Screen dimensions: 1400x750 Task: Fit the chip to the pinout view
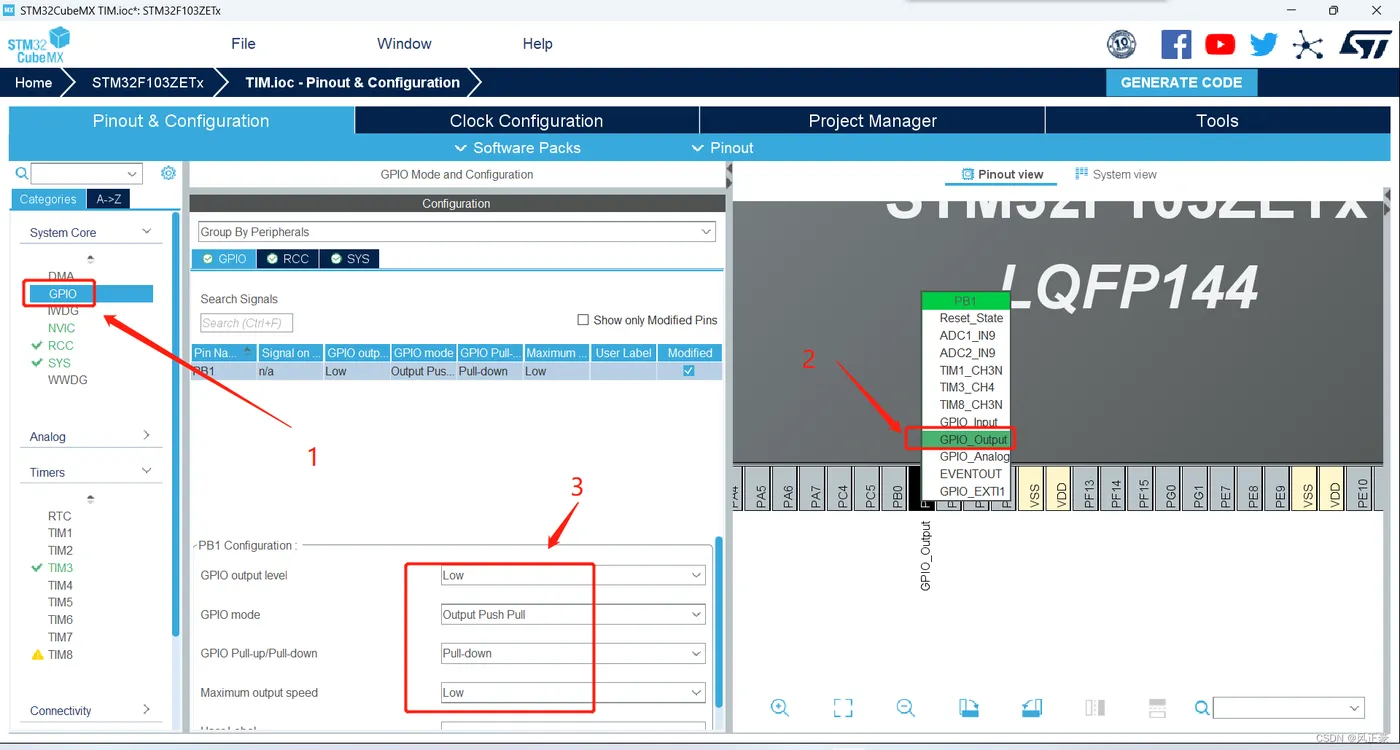pyautogui.click(x=843, y=708)
